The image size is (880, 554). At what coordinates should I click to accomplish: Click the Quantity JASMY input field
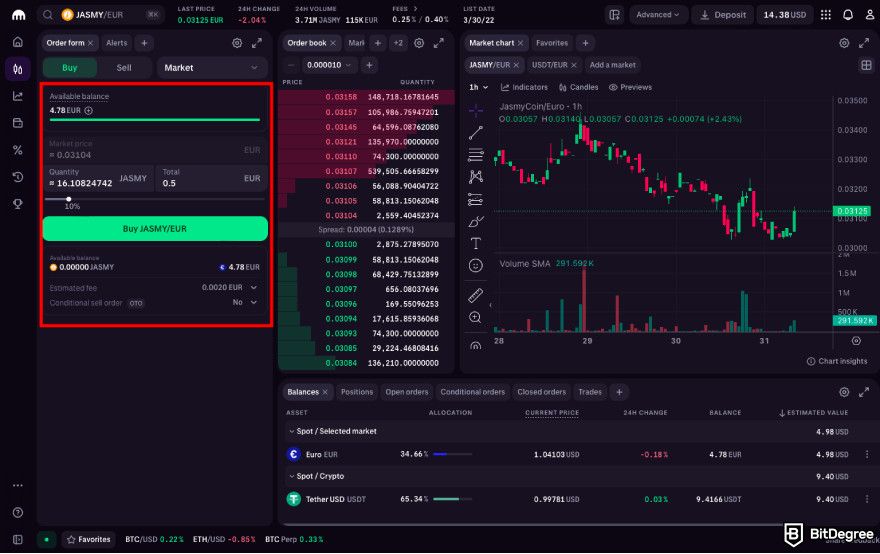click(x=98, y=178)
